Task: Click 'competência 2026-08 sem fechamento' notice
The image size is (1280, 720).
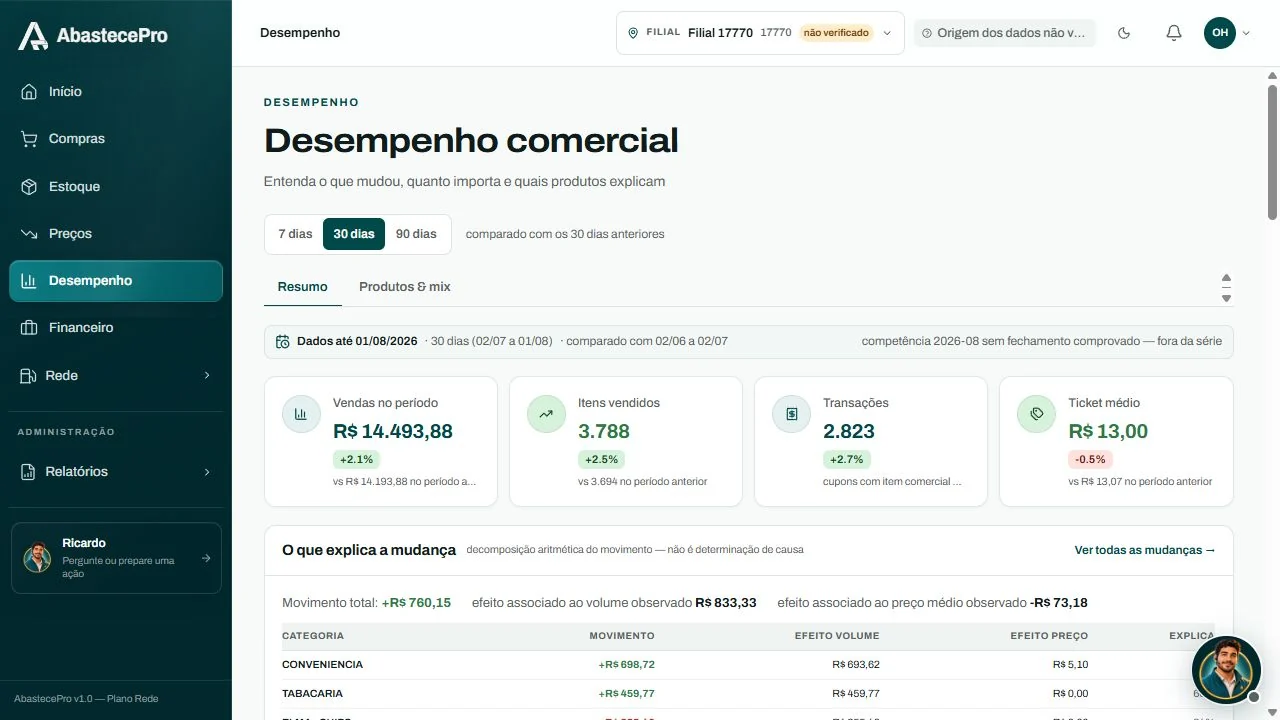Action: pos(1041,341)
